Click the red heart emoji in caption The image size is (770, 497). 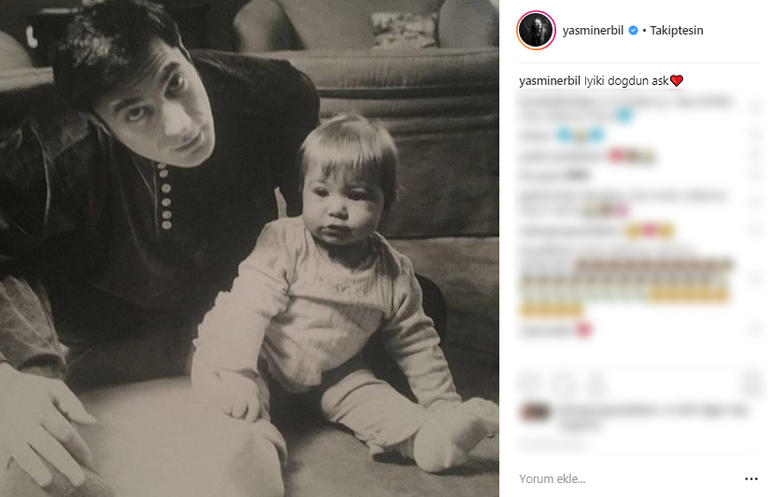677,81
